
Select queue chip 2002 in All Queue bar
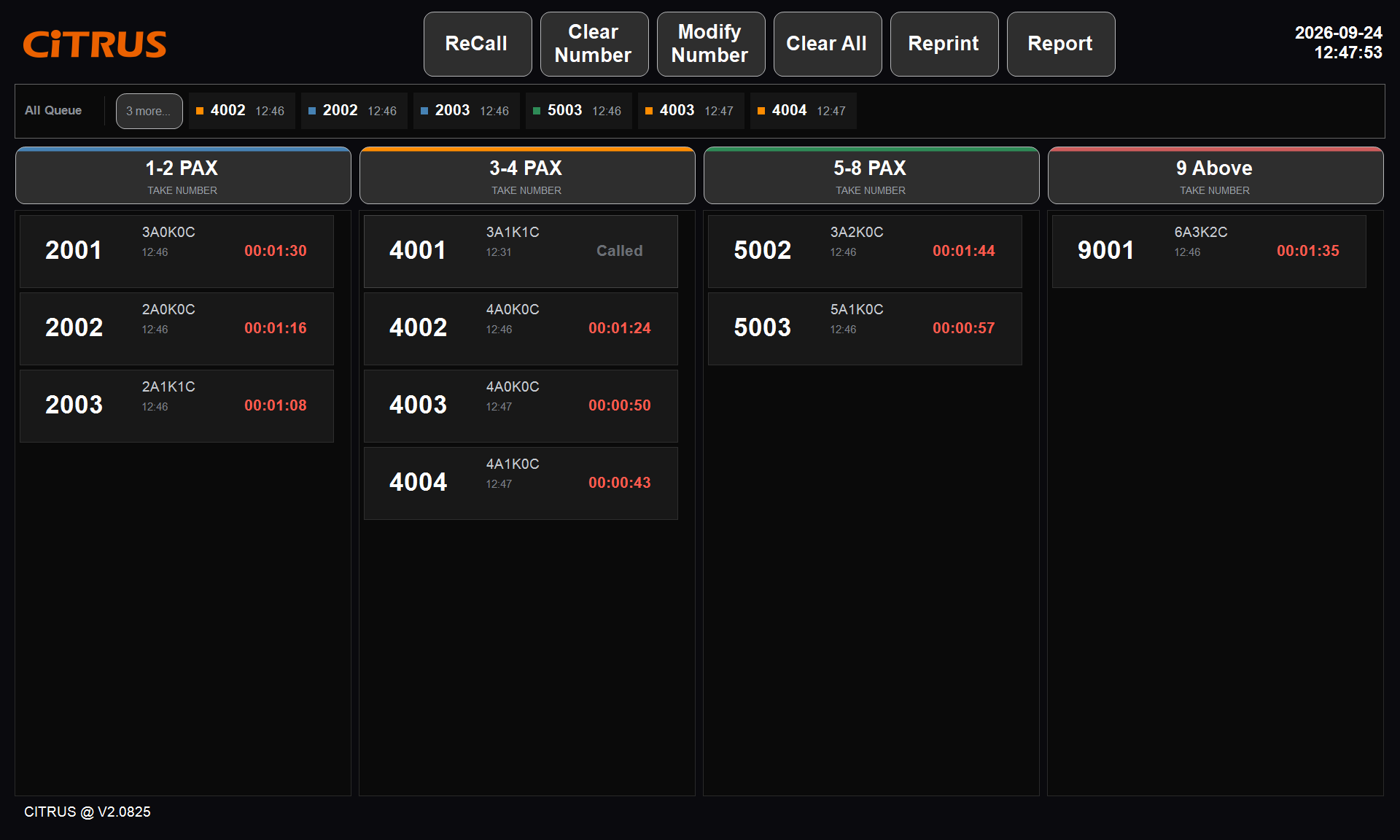(x=354, y=111)
